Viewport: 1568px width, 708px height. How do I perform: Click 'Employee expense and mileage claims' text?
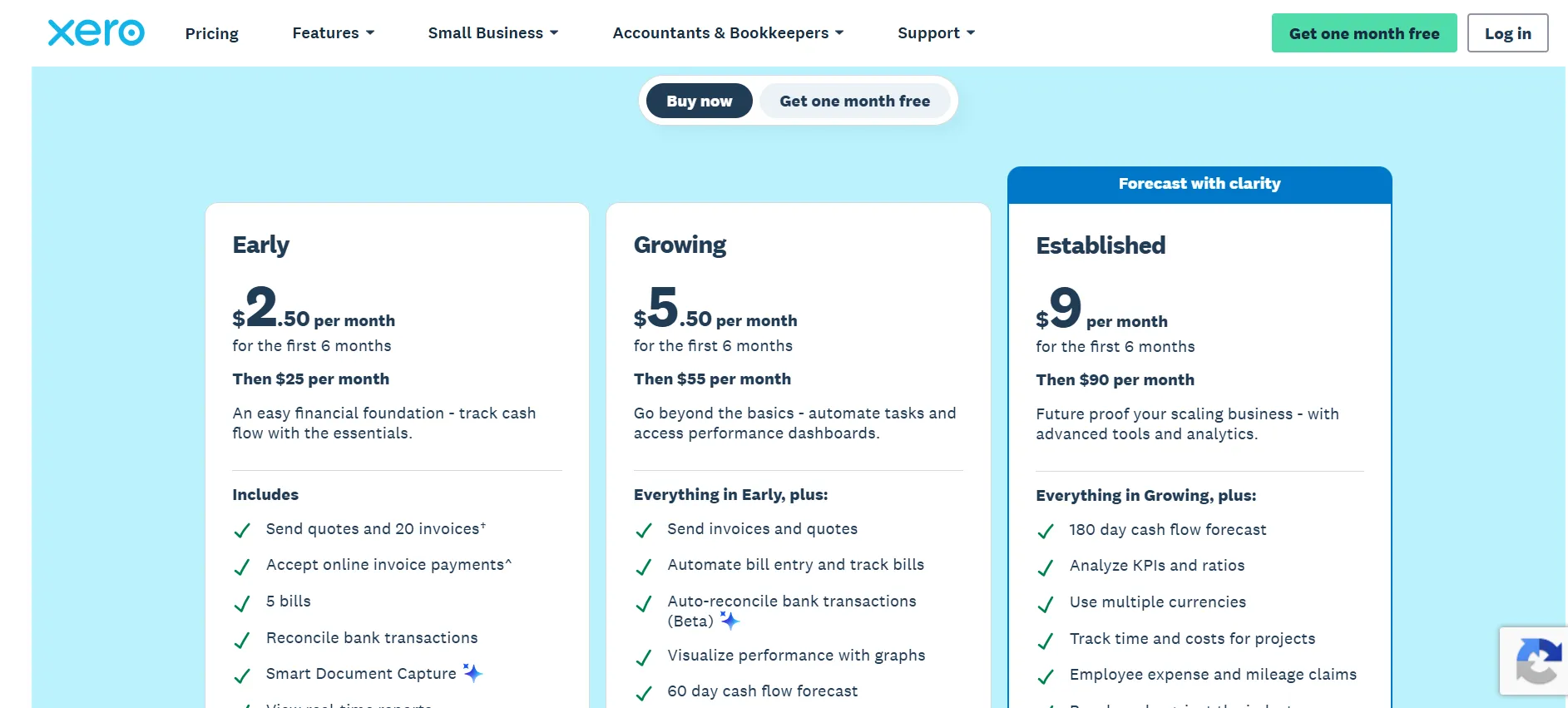coord(1213,674)
